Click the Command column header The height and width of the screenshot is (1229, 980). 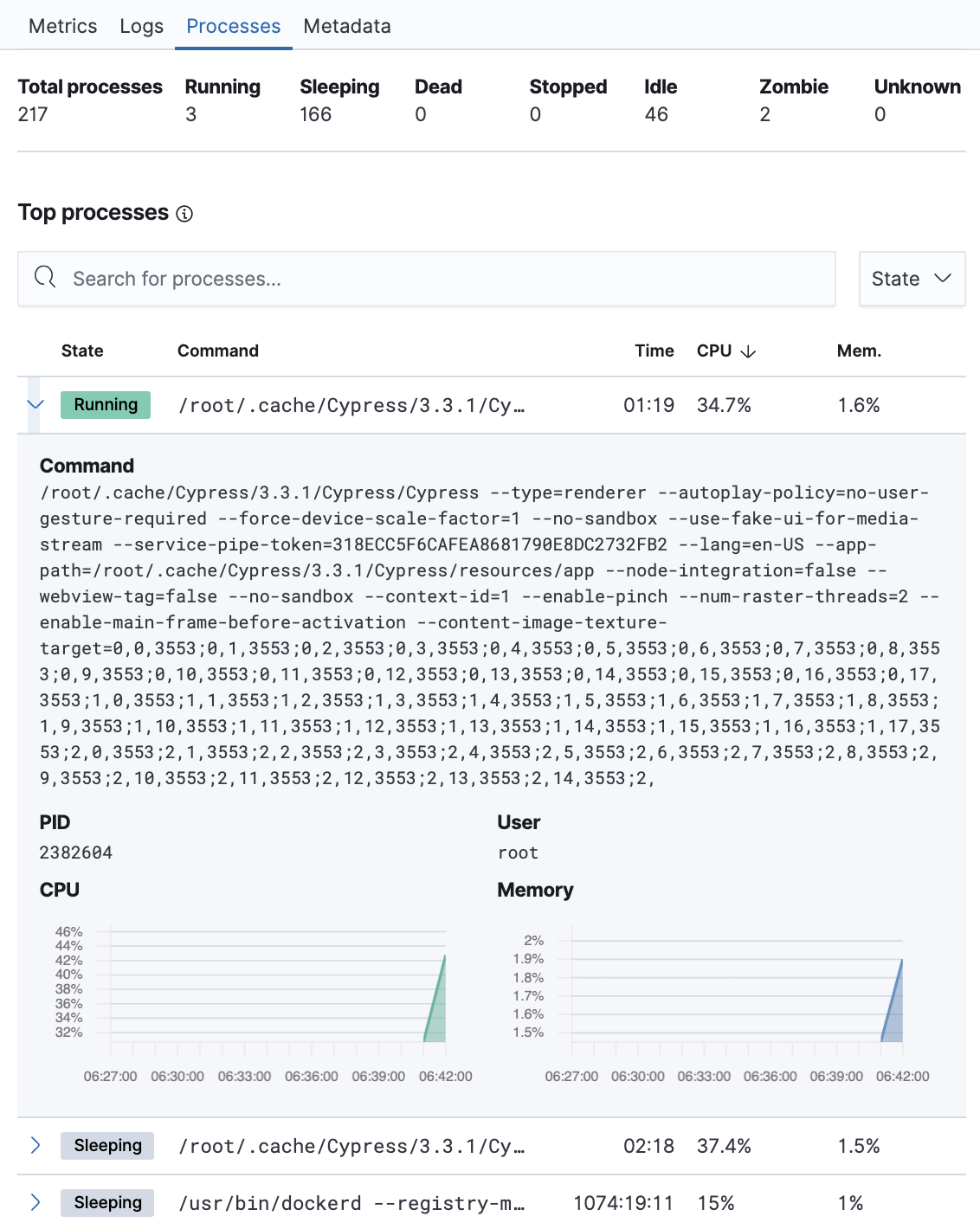[x=217, y=351]
